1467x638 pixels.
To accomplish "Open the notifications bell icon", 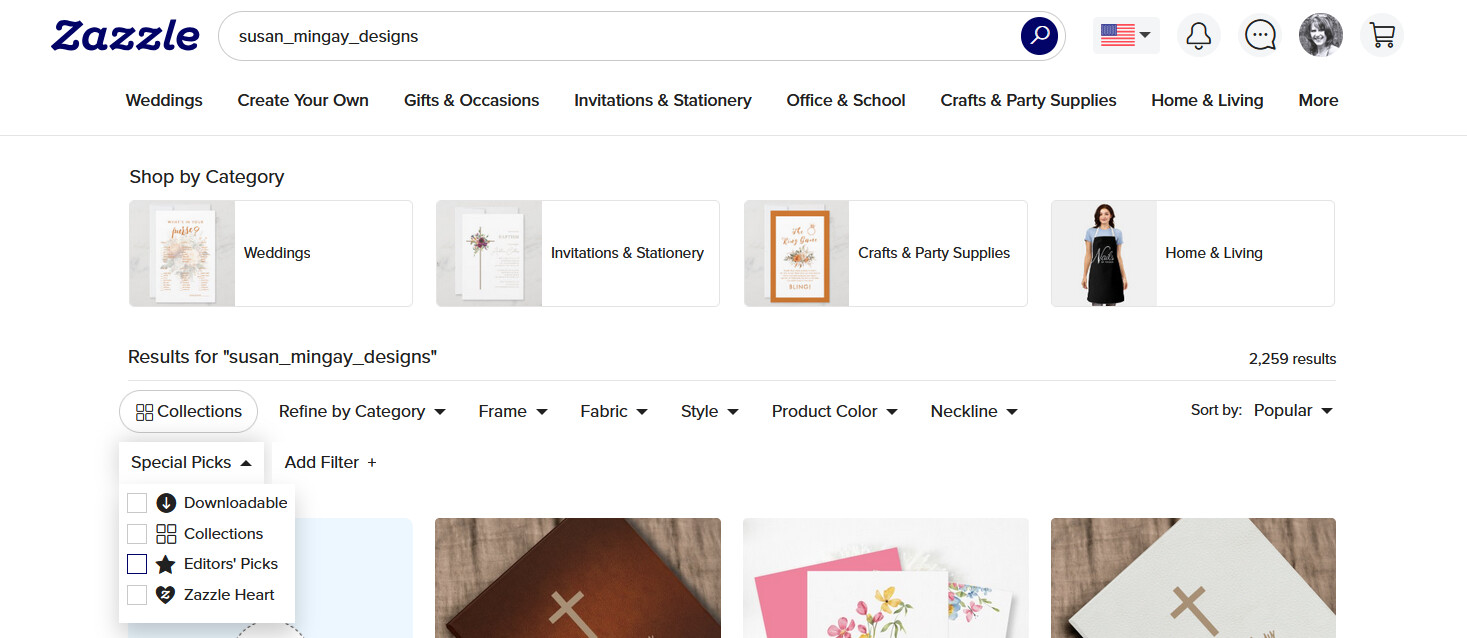I will point(1198,36).
